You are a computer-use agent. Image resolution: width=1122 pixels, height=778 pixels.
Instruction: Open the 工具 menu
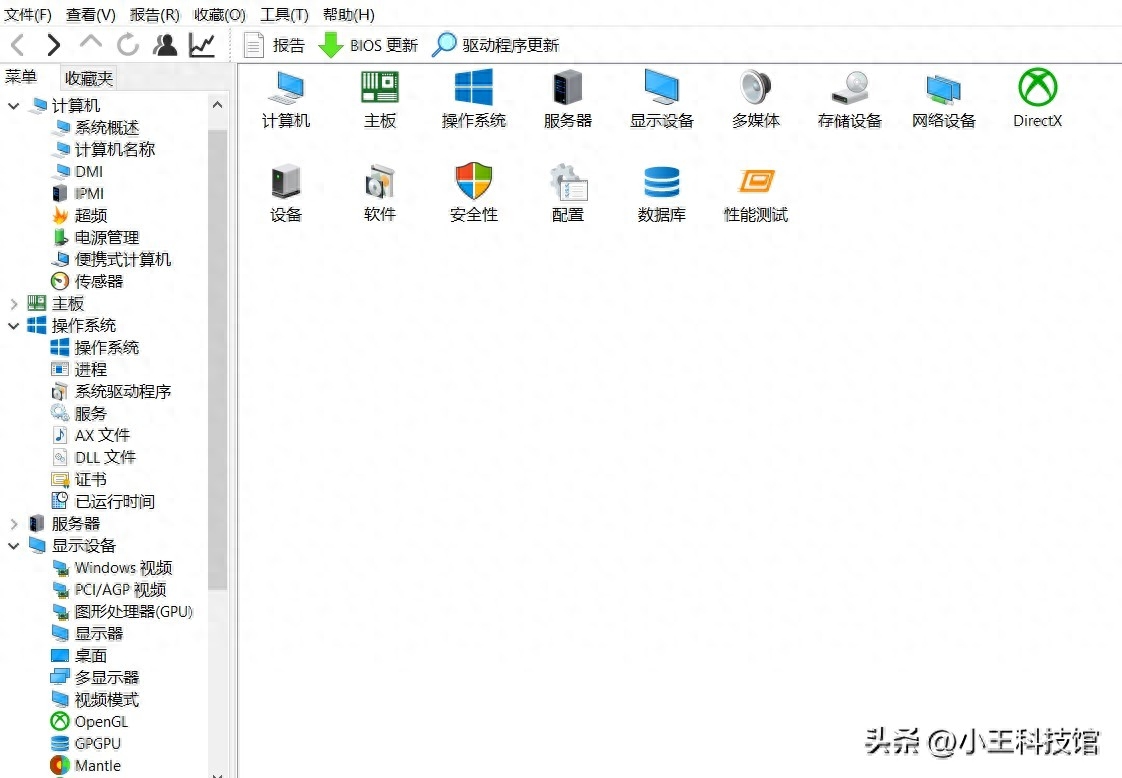click(283, 14)
